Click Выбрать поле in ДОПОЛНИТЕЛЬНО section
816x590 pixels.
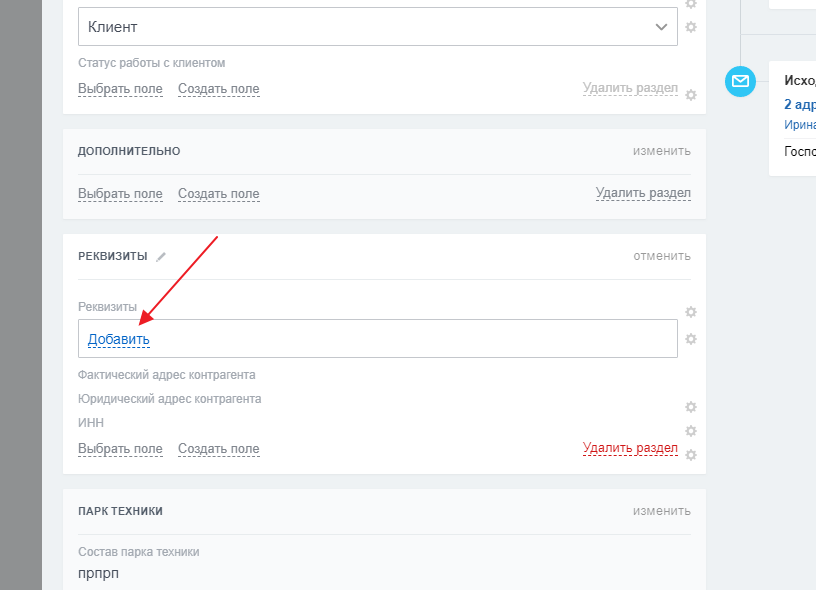tap(120, 193)
